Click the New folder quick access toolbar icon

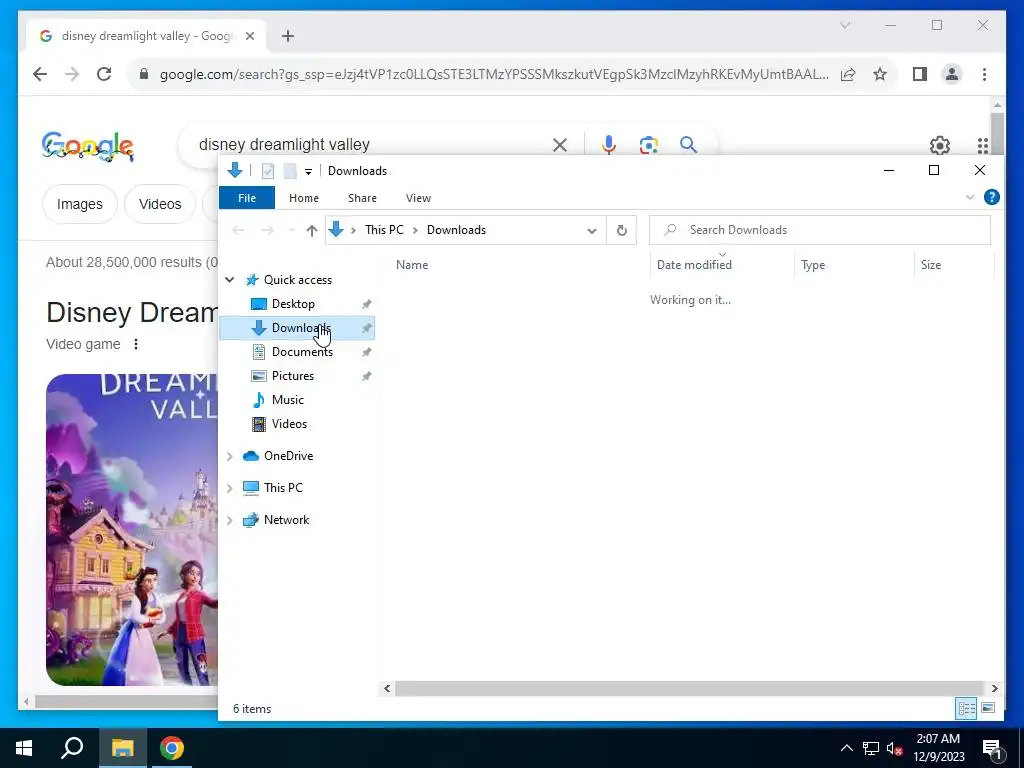tap(290, 171)
